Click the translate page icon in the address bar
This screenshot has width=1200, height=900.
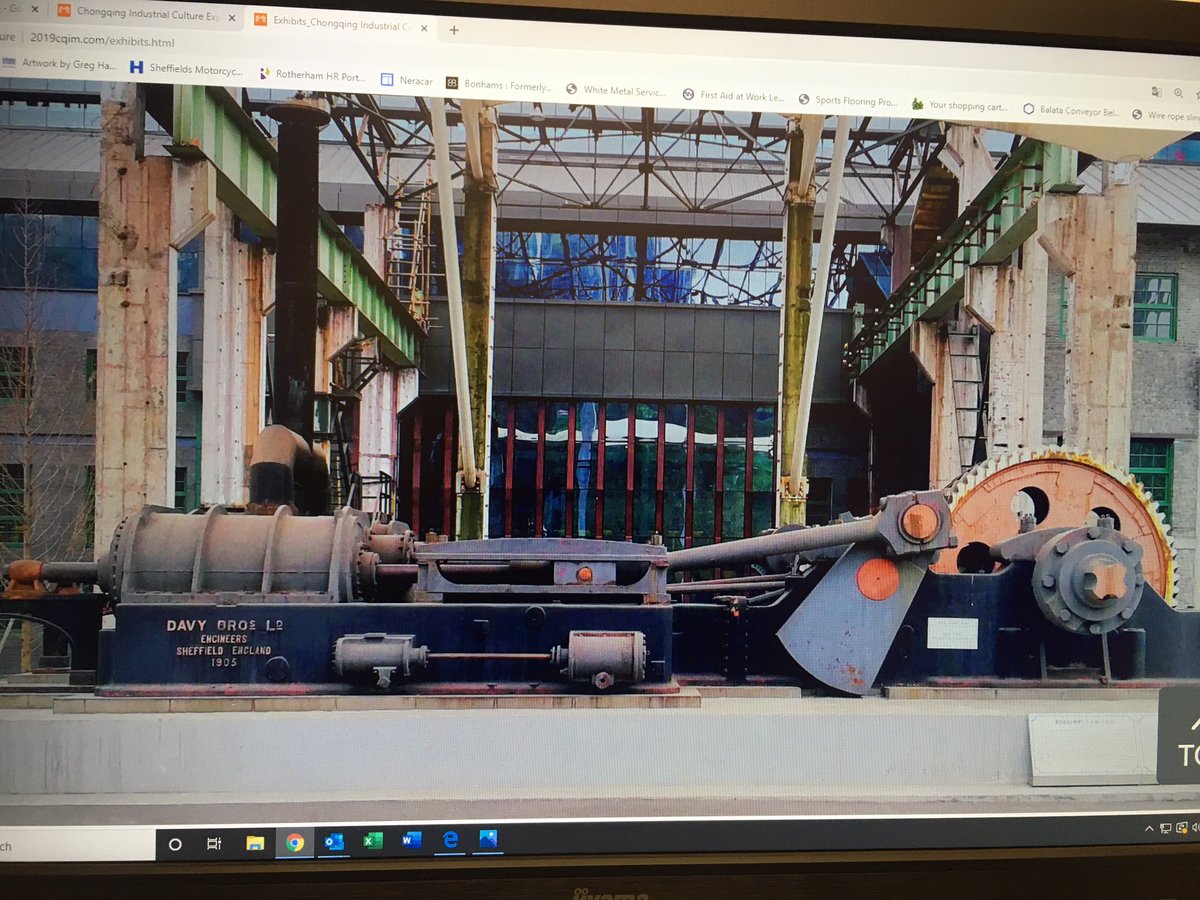tap(1157, 91)
